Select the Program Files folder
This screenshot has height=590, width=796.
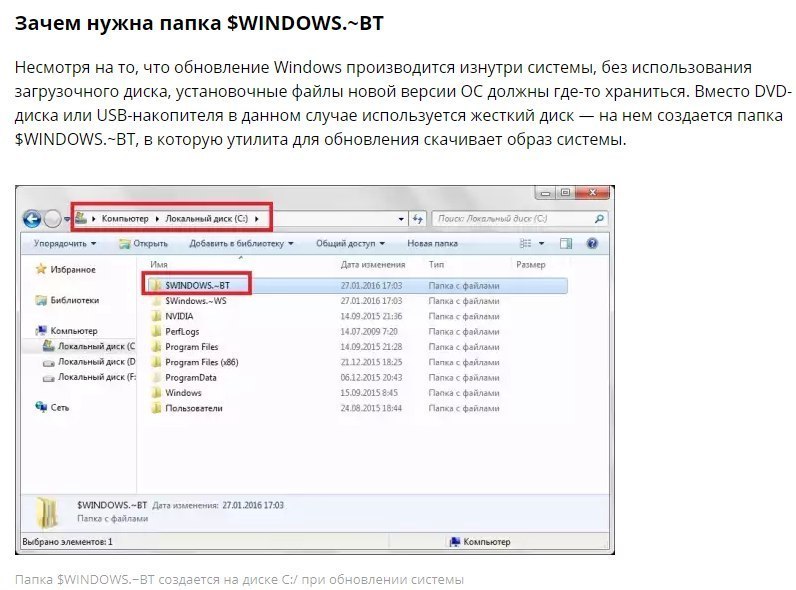[191, 347]
